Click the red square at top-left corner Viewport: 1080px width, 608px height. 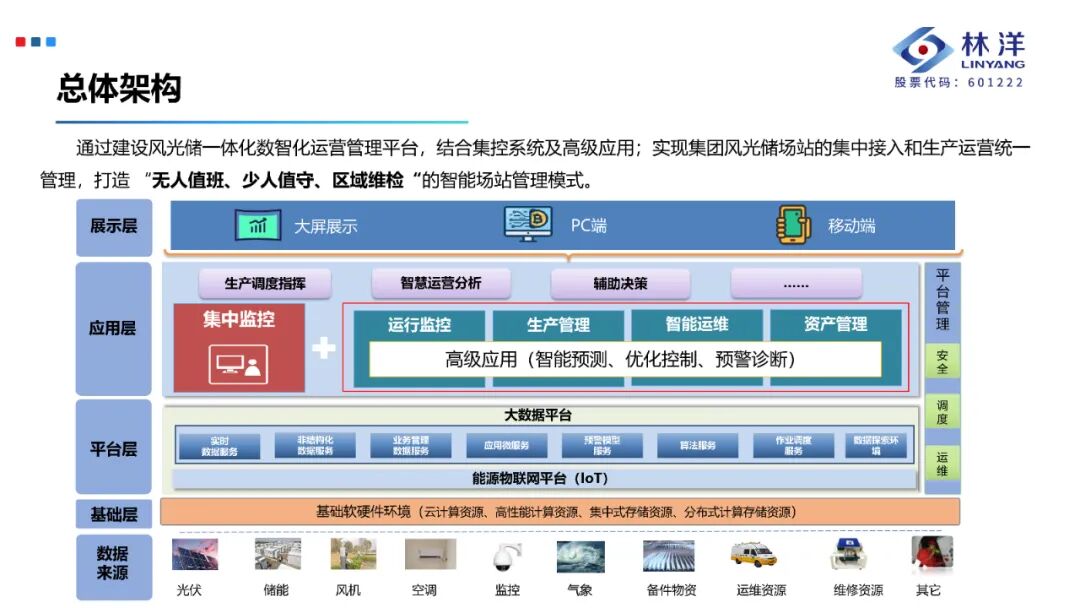pyautogui.click(x=21, y=42)
